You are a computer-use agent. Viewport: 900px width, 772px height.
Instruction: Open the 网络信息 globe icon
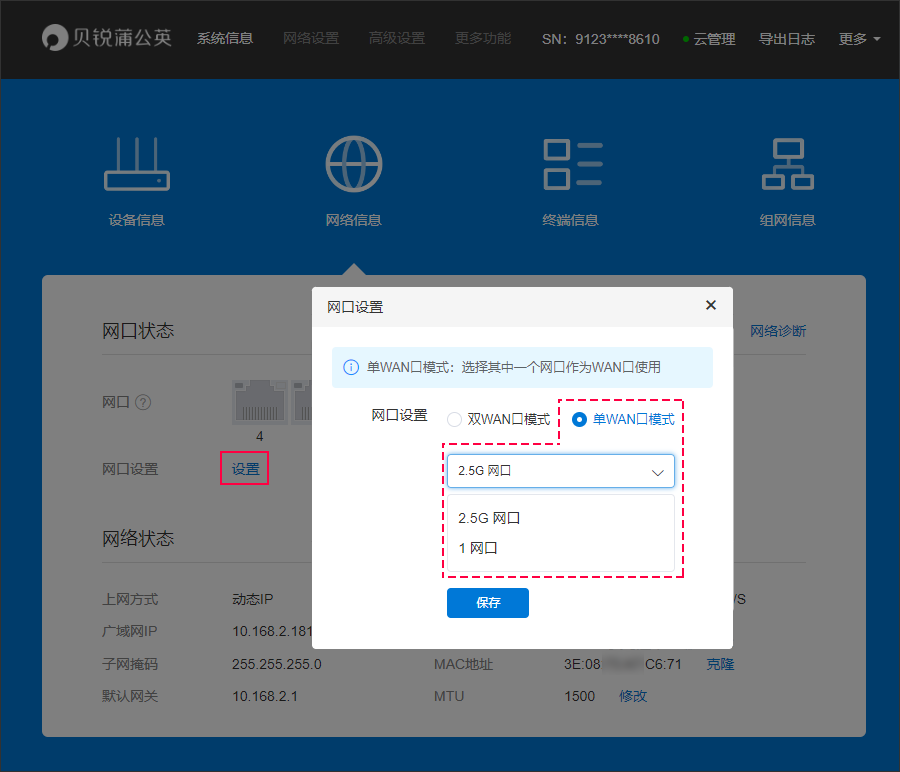354,164
